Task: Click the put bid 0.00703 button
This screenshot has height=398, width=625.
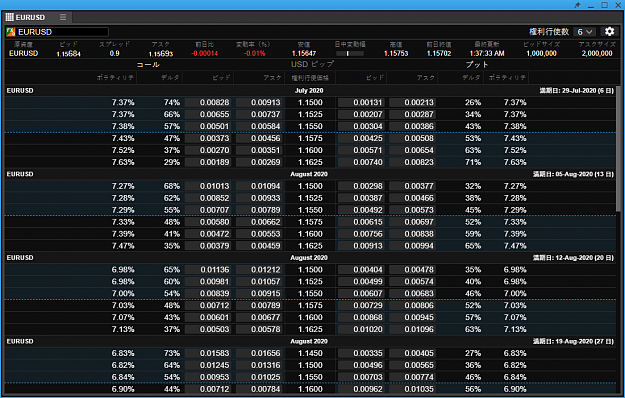Action: tap(361, 377)
